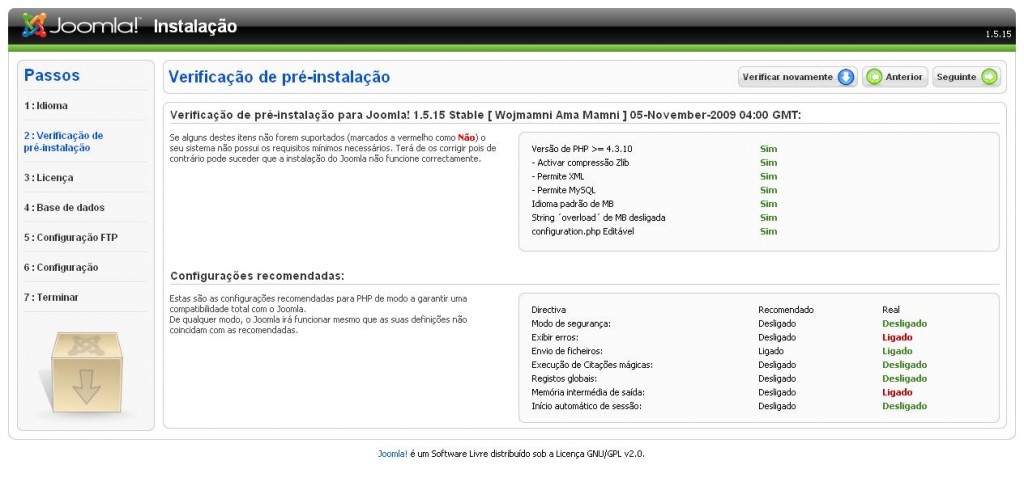
Task: Click the Joomla! logo in header
Action: 81,26
